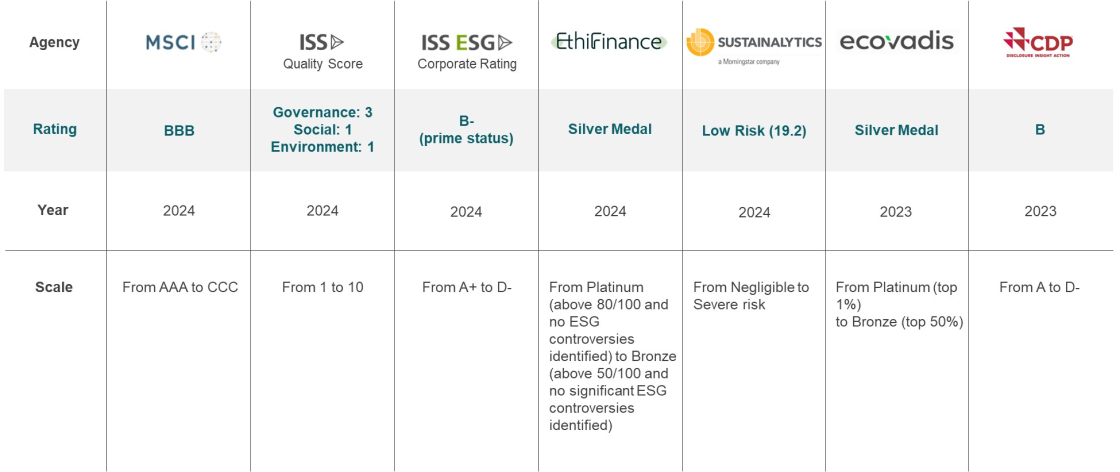
Task: Click the CDP logo
Action: 1039,43
